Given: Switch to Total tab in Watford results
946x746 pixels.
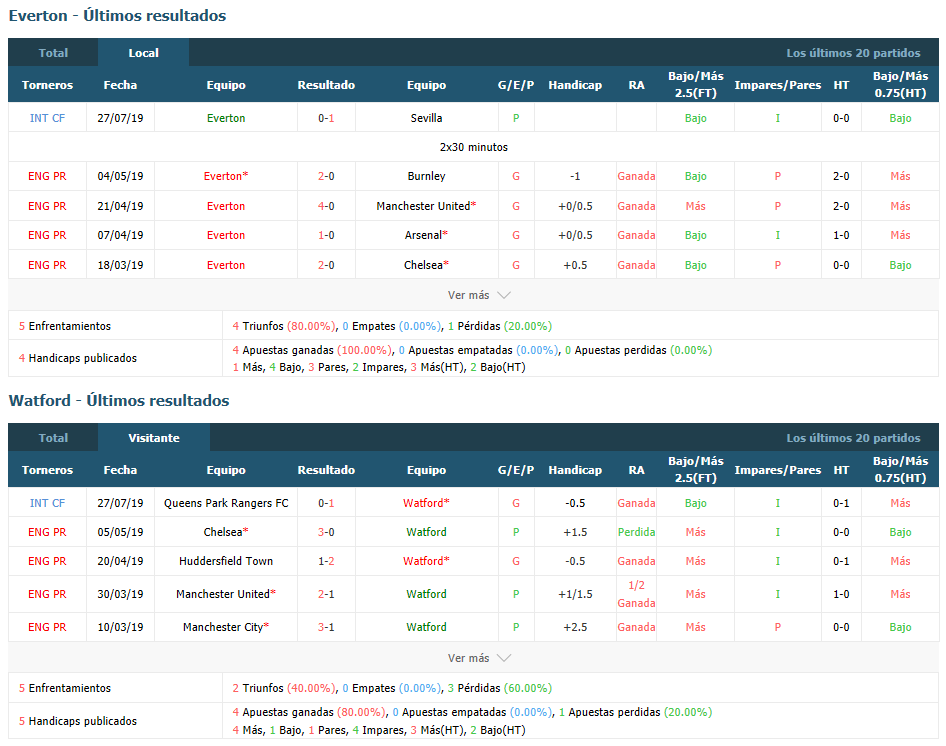Looking at the screenshot, I should point(53,438).
